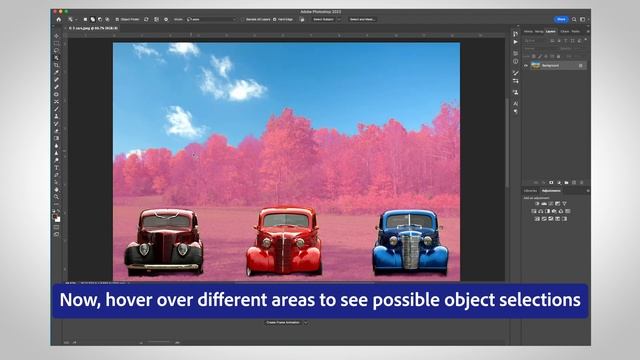Open the Create Frame Animation dropdown arrow
This screenshot has height=360, width=640.
click(306, 322)
